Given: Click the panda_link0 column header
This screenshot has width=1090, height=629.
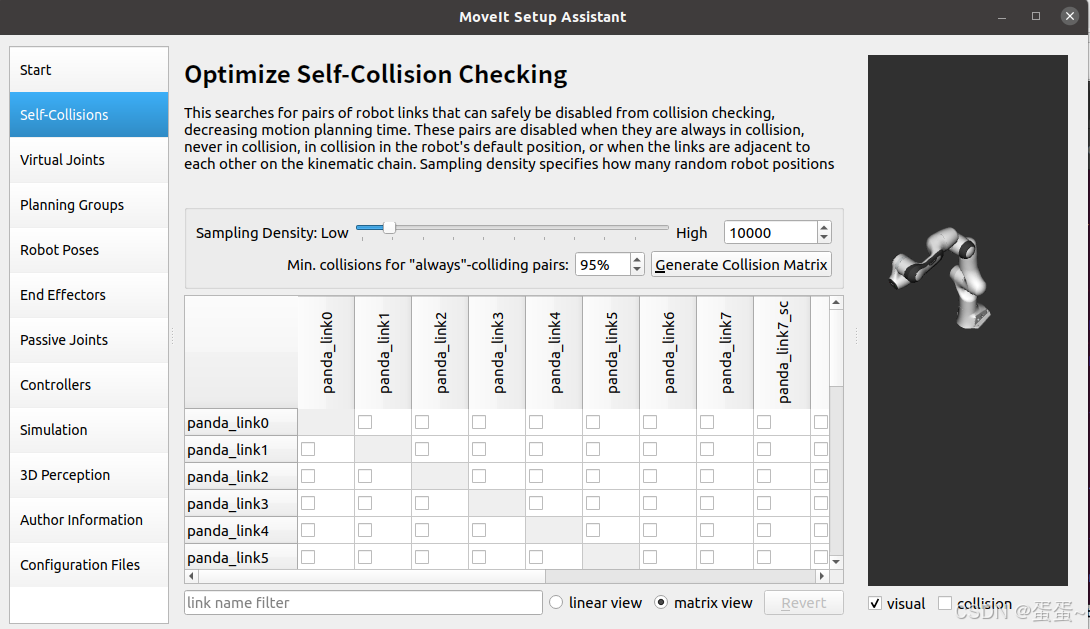Looking at the screenshot, I should (x=327, y=352).
